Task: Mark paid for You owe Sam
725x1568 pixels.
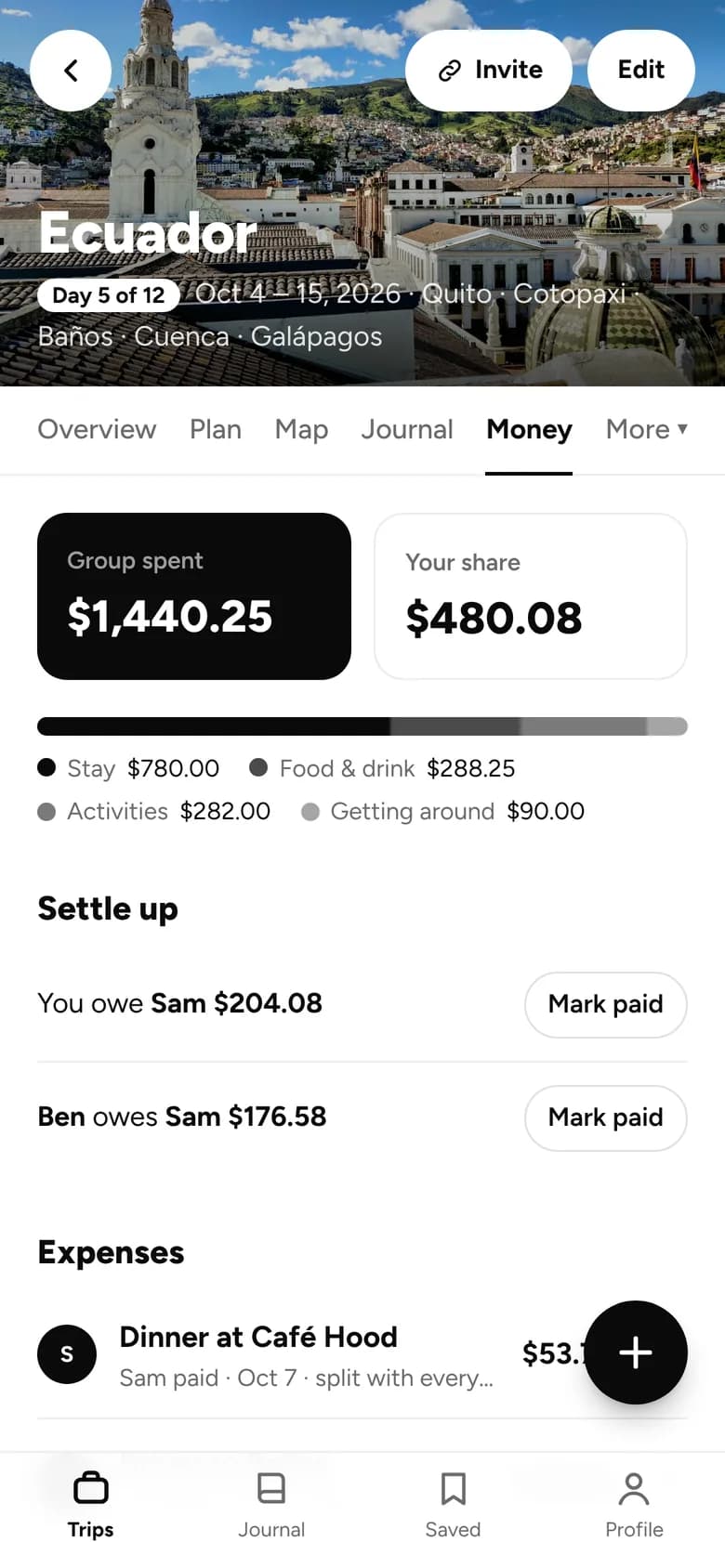Action: tap(606, 1004)
